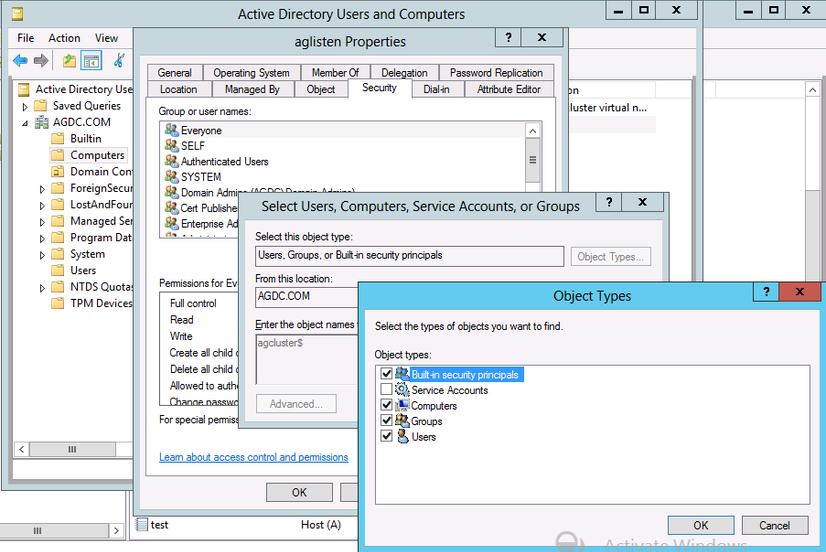Click the Domain Controllers OU icon
This screenshot has width=826, height=552.
click(x=58, y=172)
